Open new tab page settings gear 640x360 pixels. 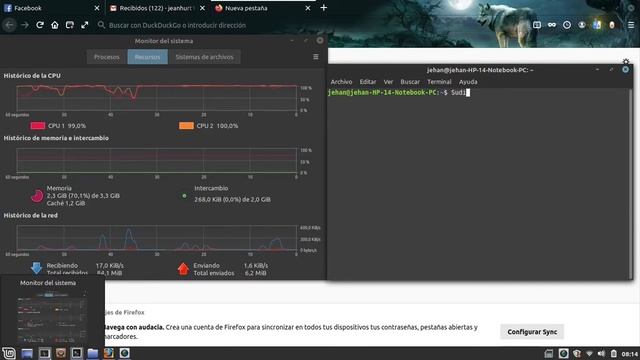(x=626, y=61)
